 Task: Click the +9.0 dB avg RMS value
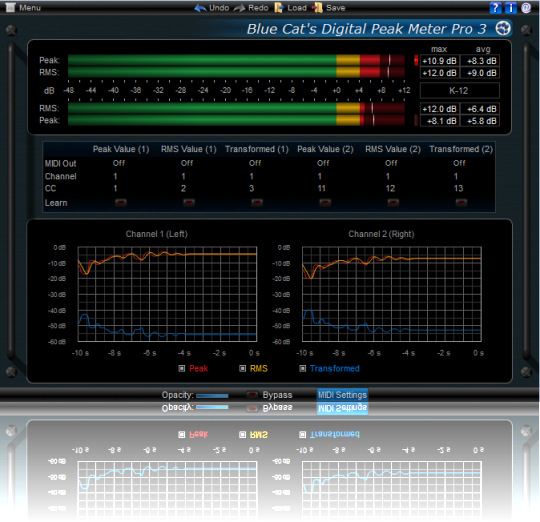tap(480, 73)
